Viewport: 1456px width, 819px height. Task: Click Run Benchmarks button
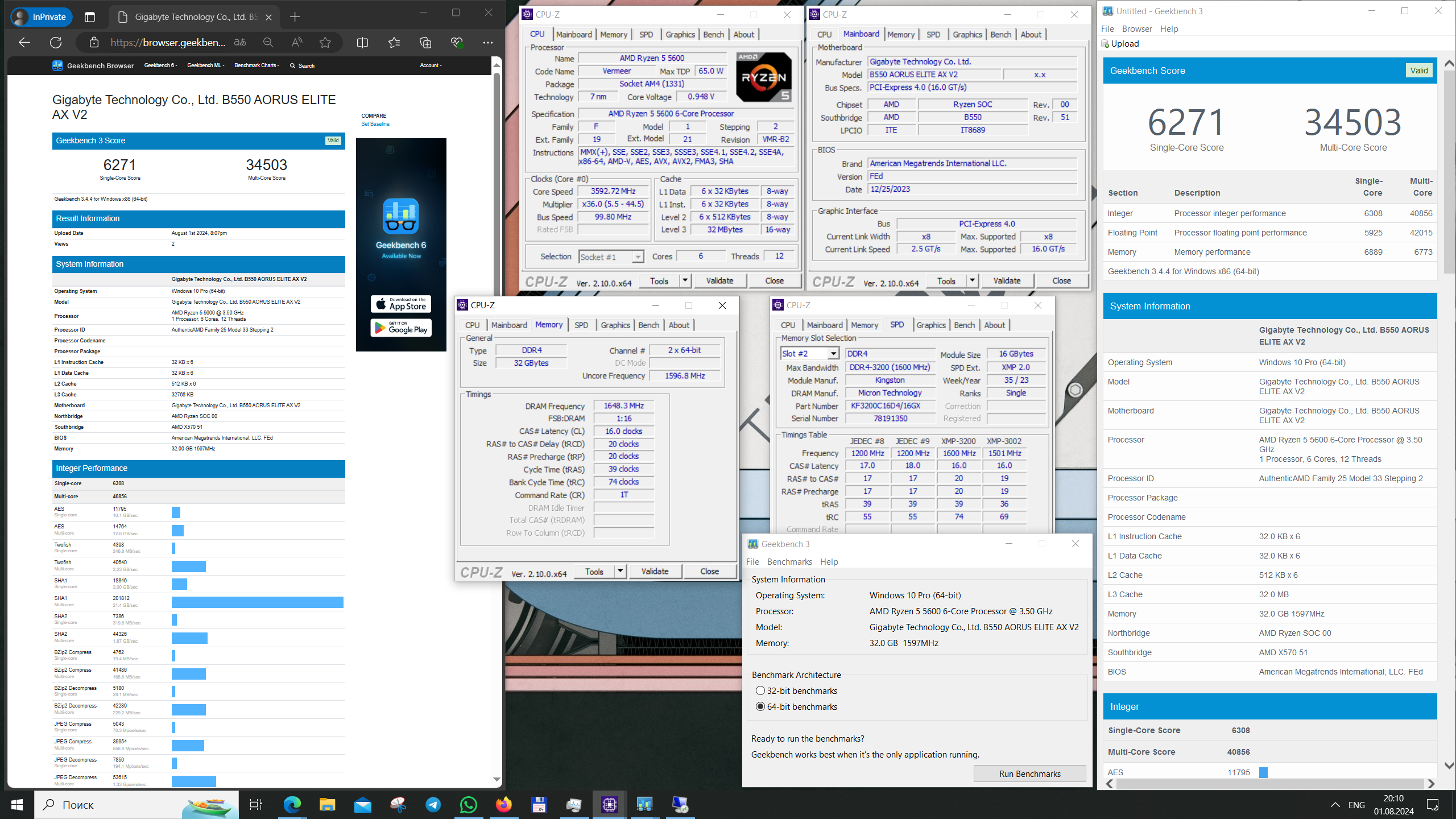[1029, 773]
